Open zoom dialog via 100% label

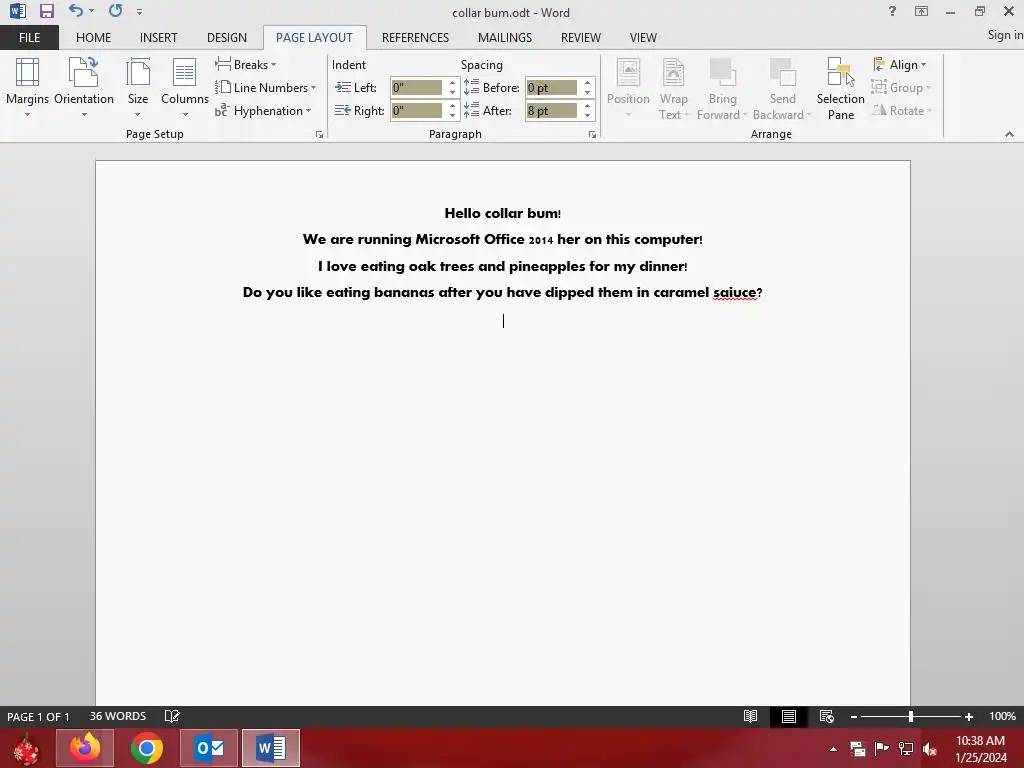pyautogui.click(x=1002, y=716)
